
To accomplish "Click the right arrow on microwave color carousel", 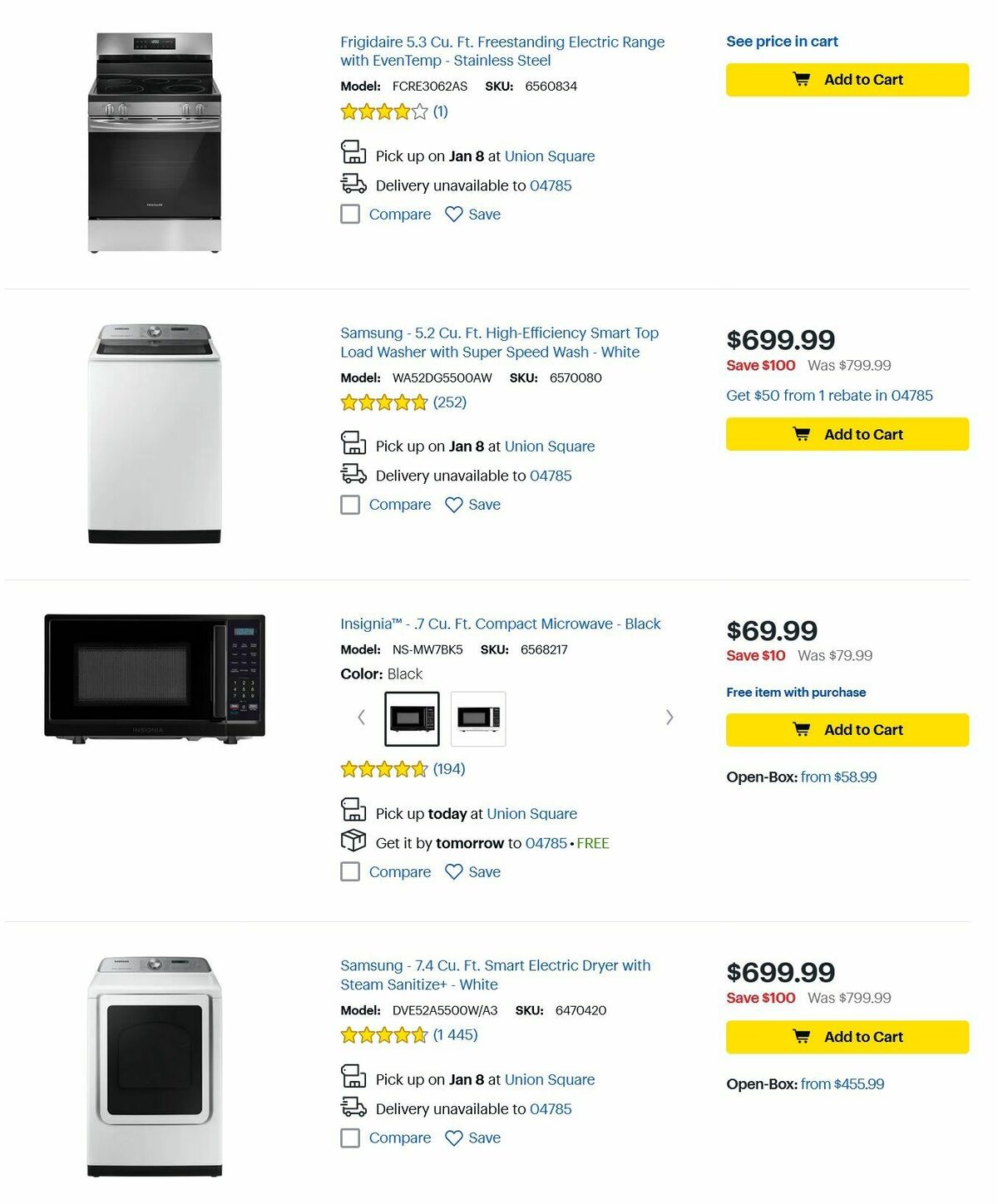I will 669,717.
